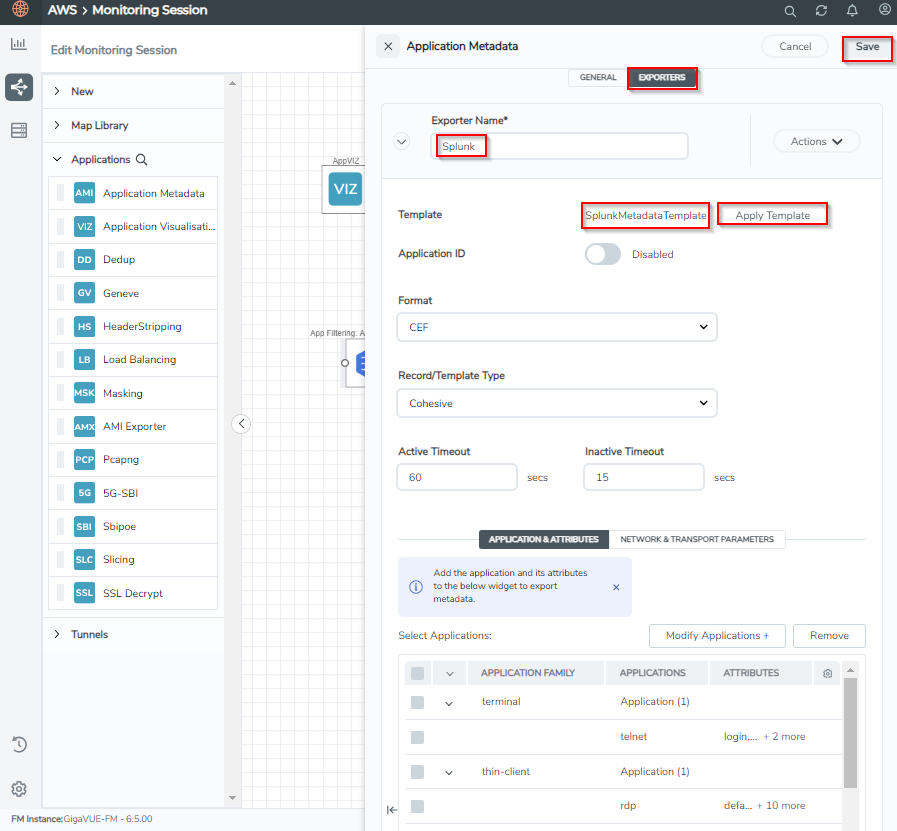
Task: Open the history clock icon in sidebar
Action: 19,744
